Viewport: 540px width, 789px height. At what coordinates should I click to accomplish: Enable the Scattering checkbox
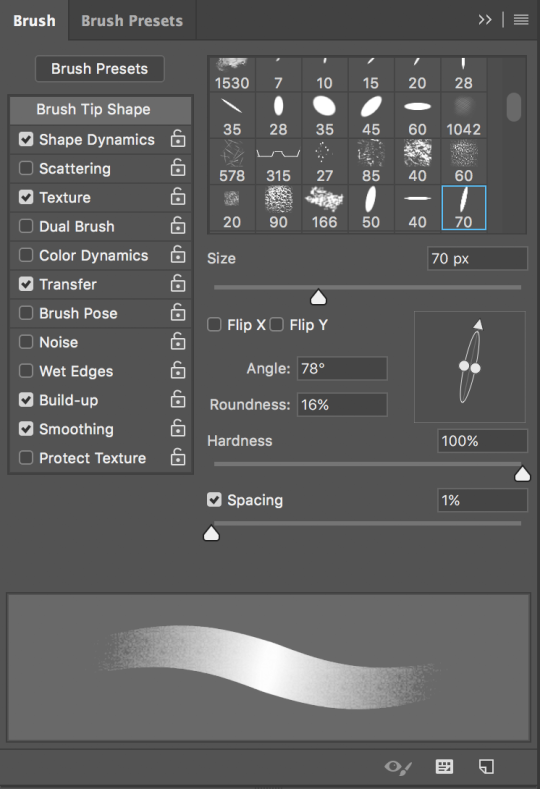26,168
